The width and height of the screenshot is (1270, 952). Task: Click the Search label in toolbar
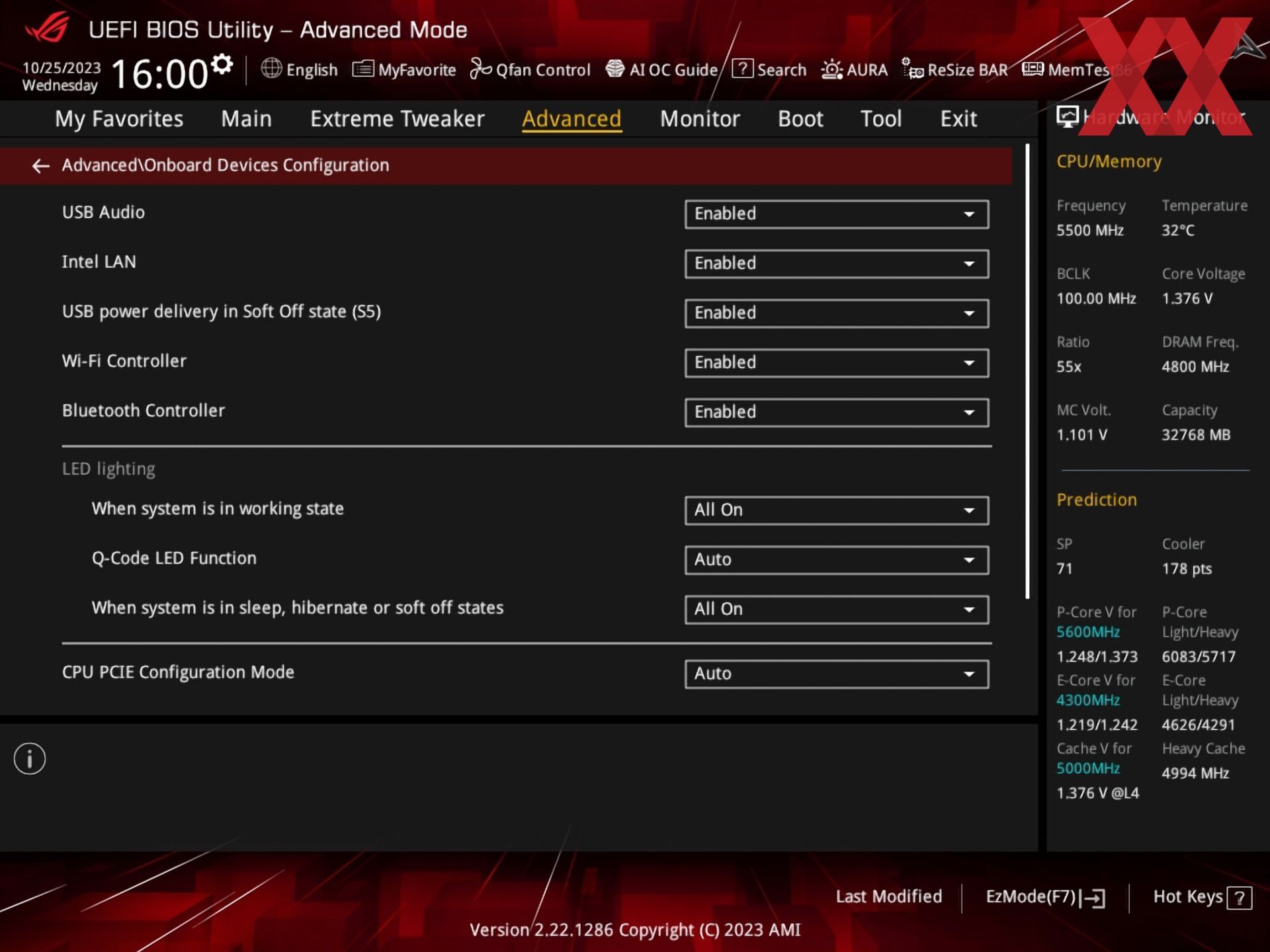(x=782, y=70)
